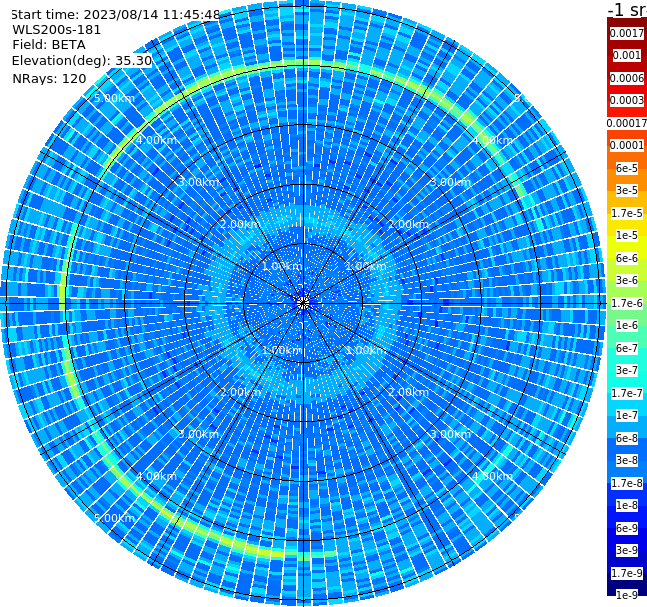Screen dimensions: 647x607
Task: Click the 1e-7 colorbar value
Action: pyautogui.click(x=627, y=415)
